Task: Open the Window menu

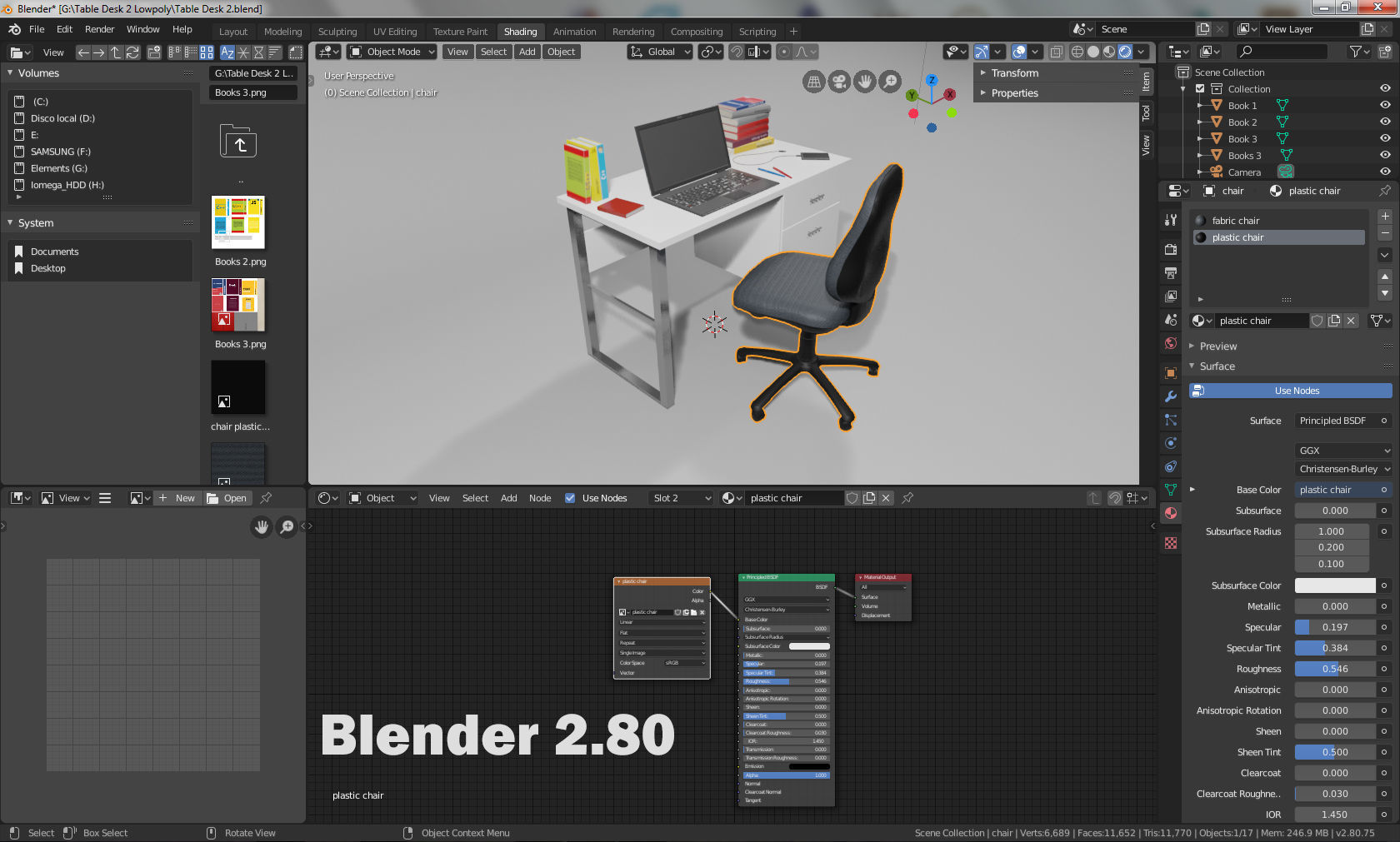Action: 142,29
